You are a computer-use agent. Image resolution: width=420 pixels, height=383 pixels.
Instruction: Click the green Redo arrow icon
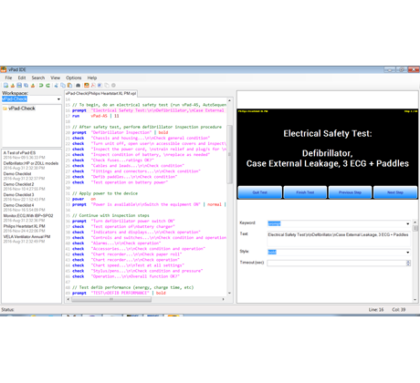pyautogui.click(x=48, y=85)
